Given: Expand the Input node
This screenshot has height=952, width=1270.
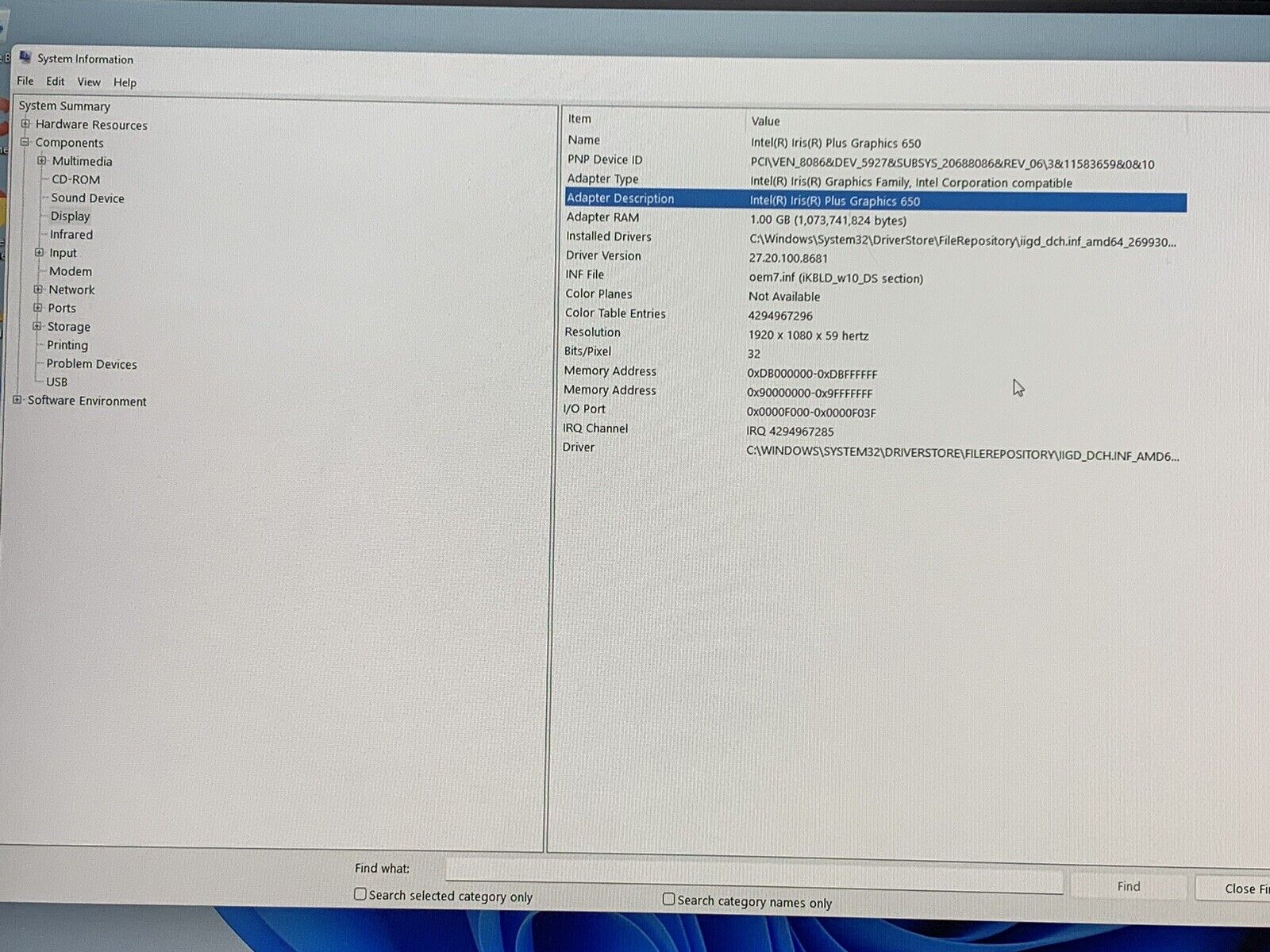Looking at the screenshot, I should [x=39, y=252].
